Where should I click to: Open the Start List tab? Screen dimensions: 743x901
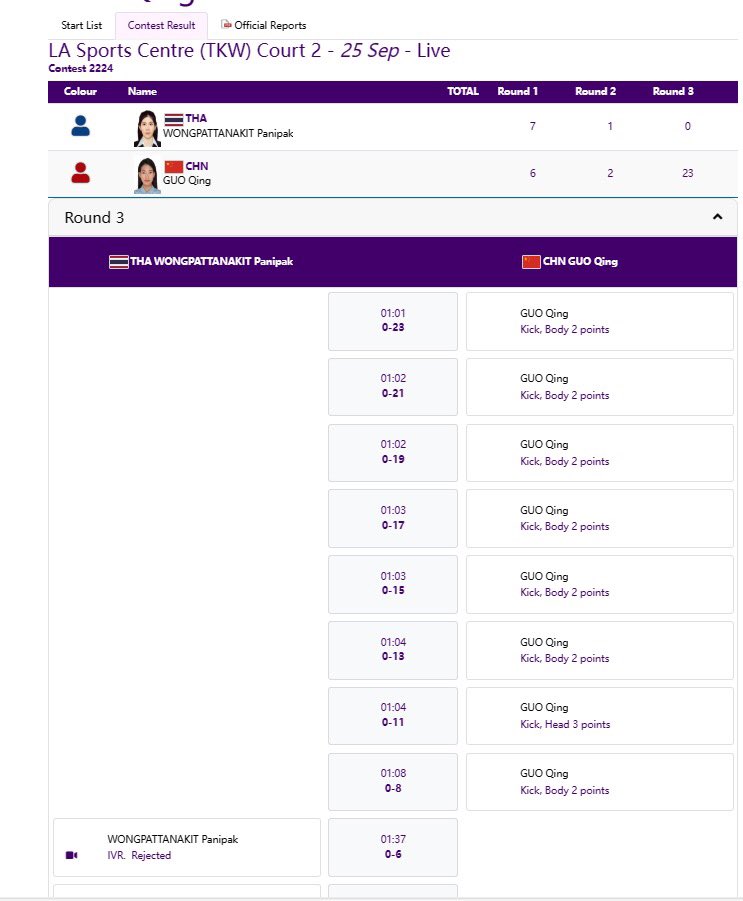82,25
